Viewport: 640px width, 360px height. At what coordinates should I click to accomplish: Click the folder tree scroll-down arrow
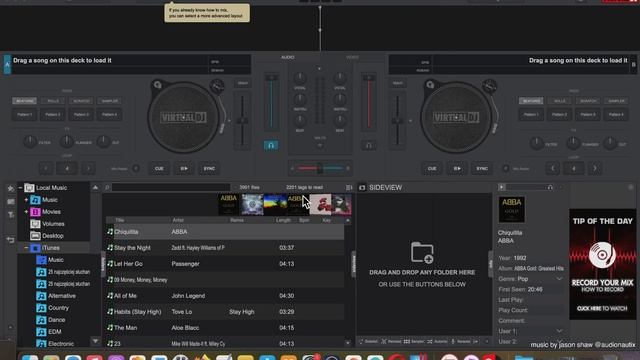(96, 341)
